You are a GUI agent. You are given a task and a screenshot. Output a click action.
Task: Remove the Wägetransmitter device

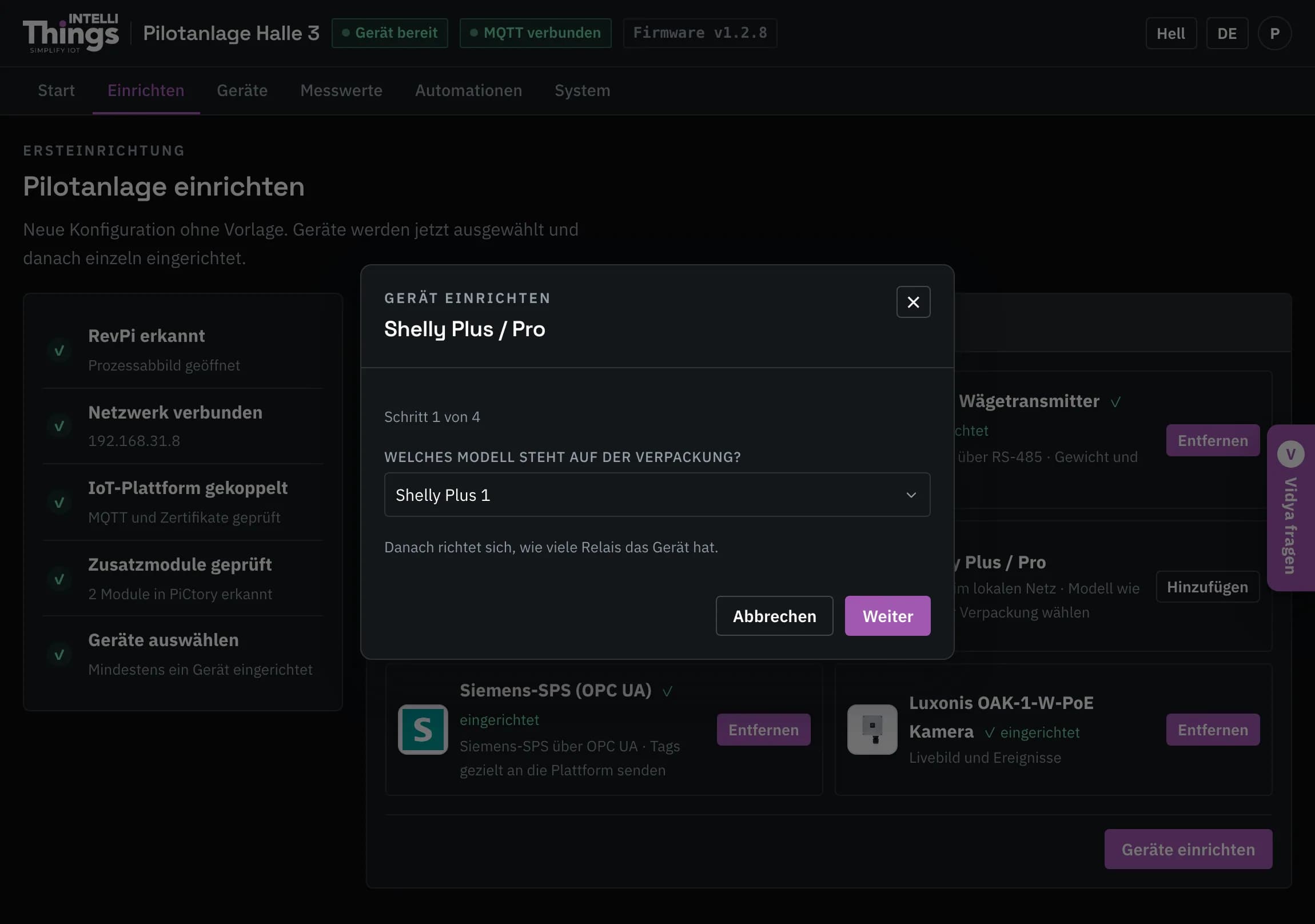coord(1213,440)
